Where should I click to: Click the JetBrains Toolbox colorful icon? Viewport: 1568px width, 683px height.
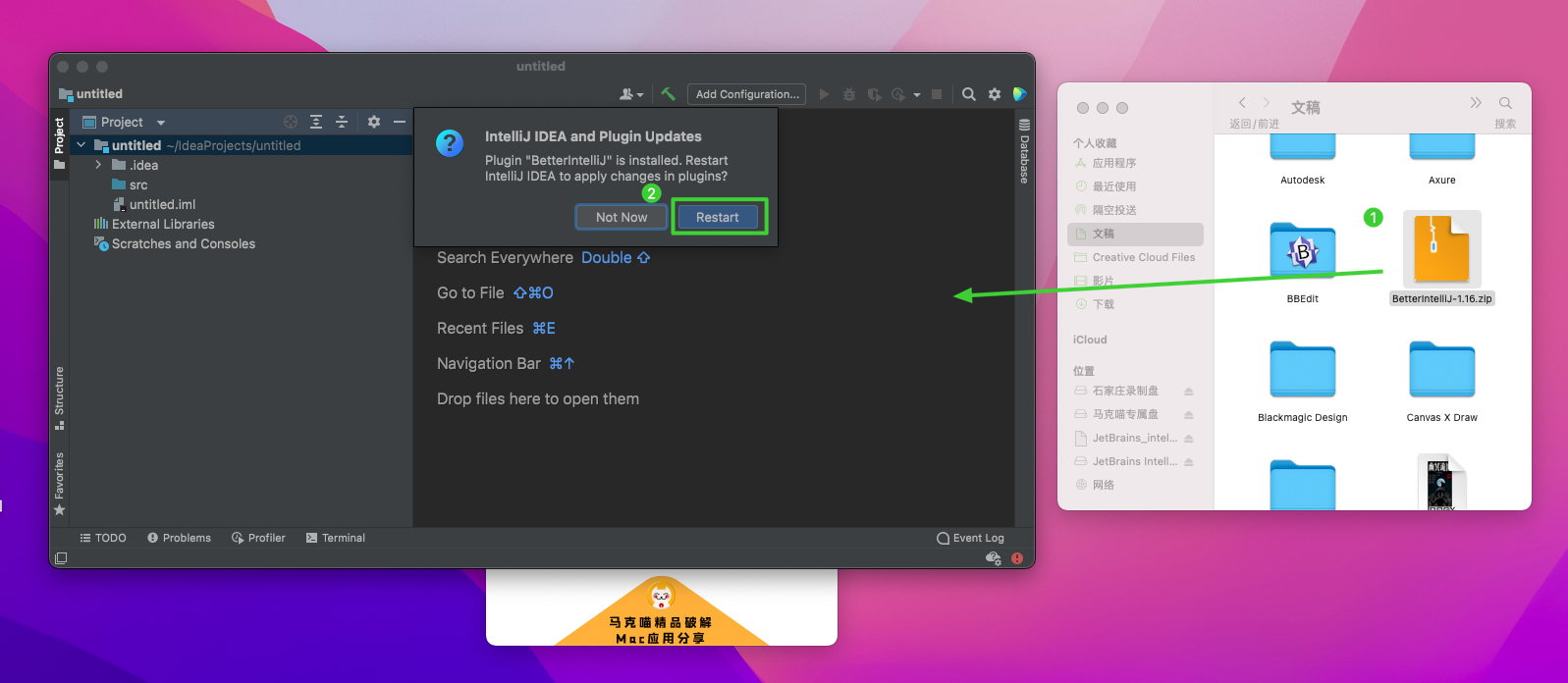(1020, 94)
